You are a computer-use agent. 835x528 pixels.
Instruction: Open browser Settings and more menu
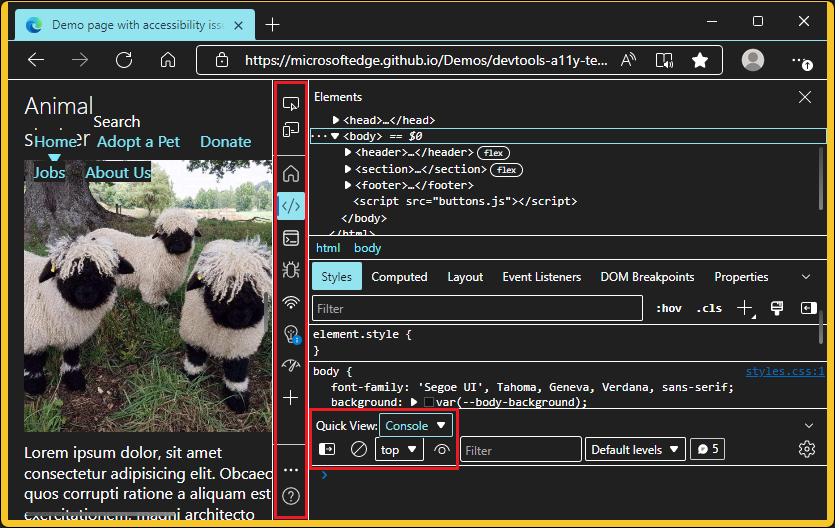(801, 61)
